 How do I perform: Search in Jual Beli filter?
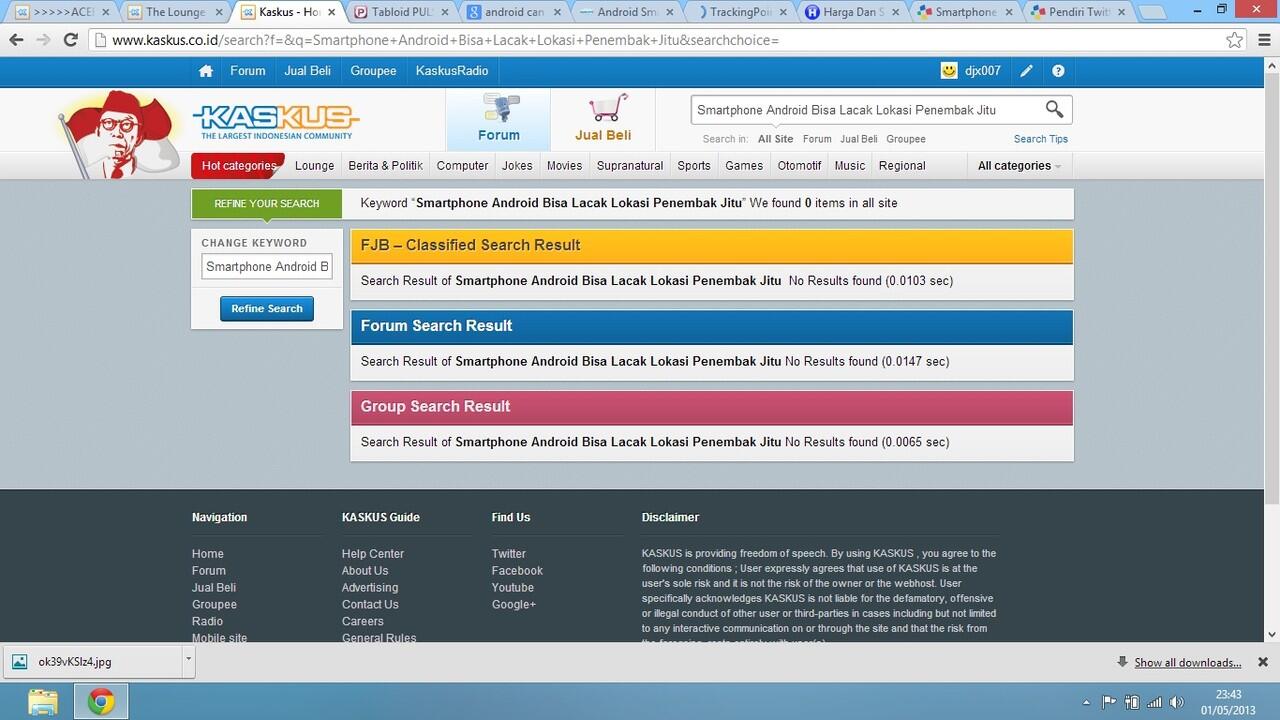[859, 139]
